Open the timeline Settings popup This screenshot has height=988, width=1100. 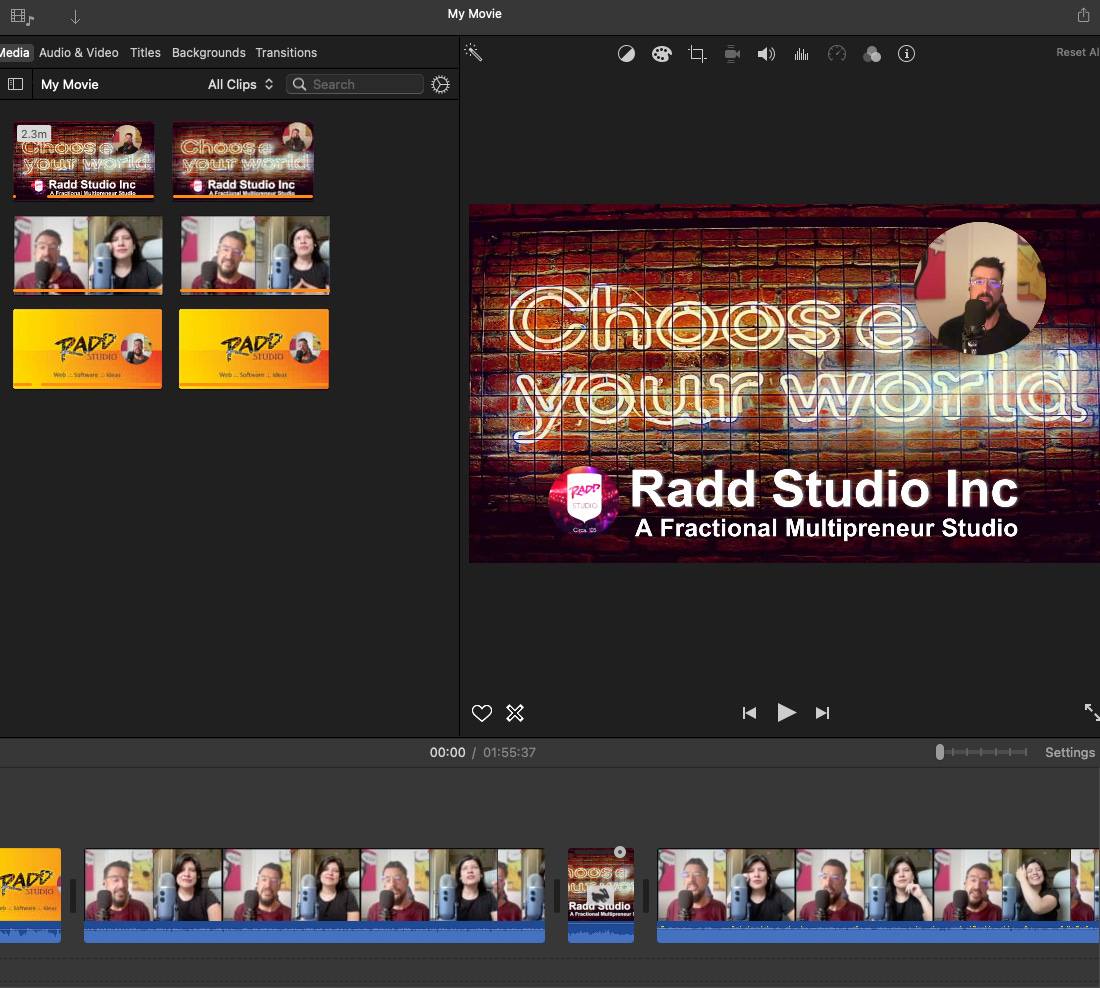(x=1069, y=752)
